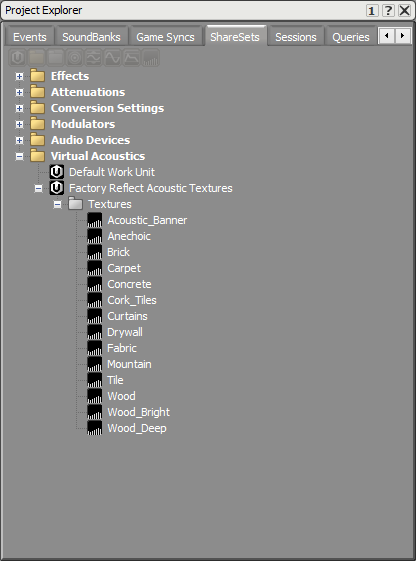The image size is (416, 561).
Task: Click the Audio Devices folder icon
Action: [38, 140]
